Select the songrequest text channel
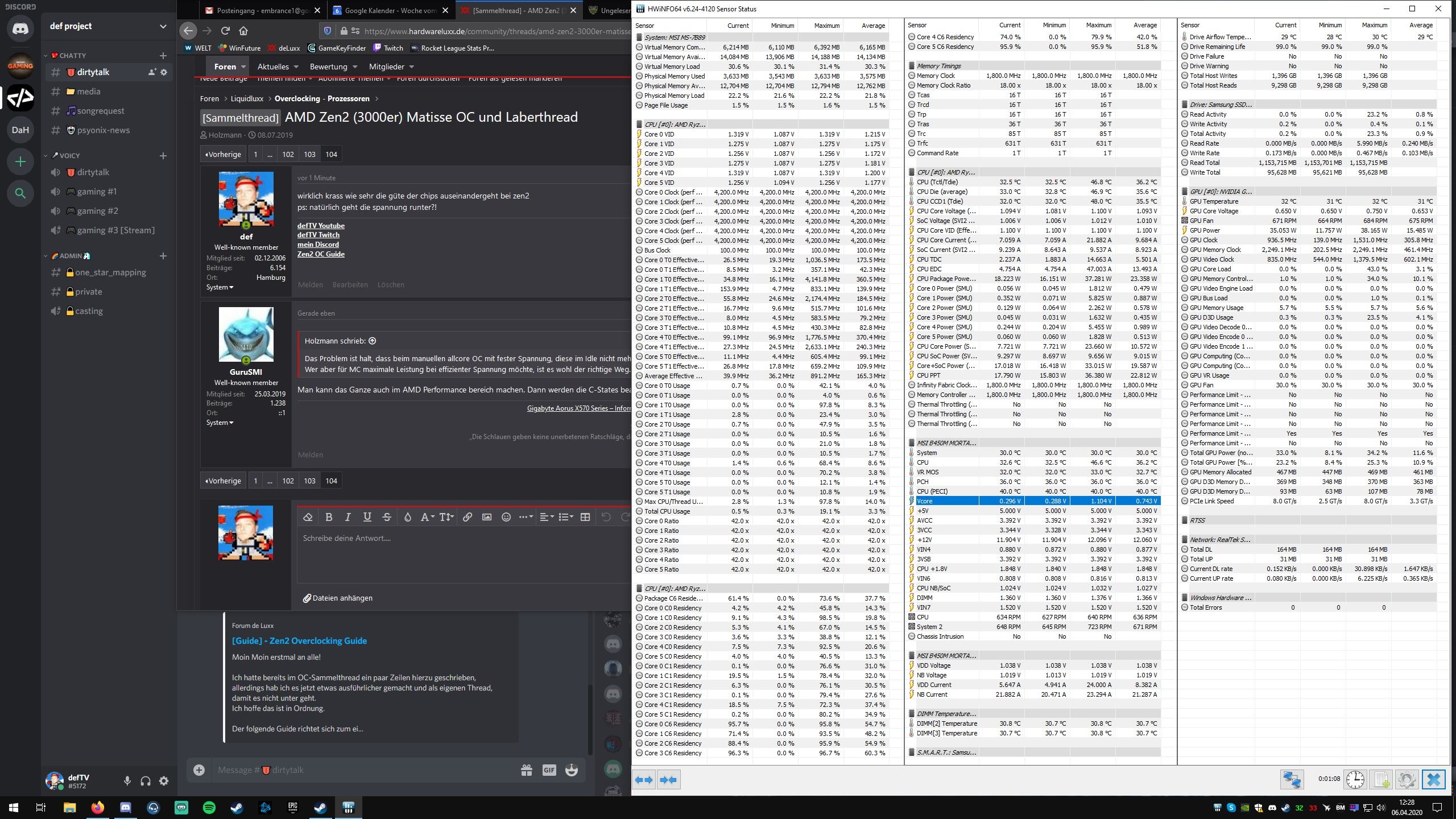The height and width of the screenshot is (819, 1456). (101, 111)
